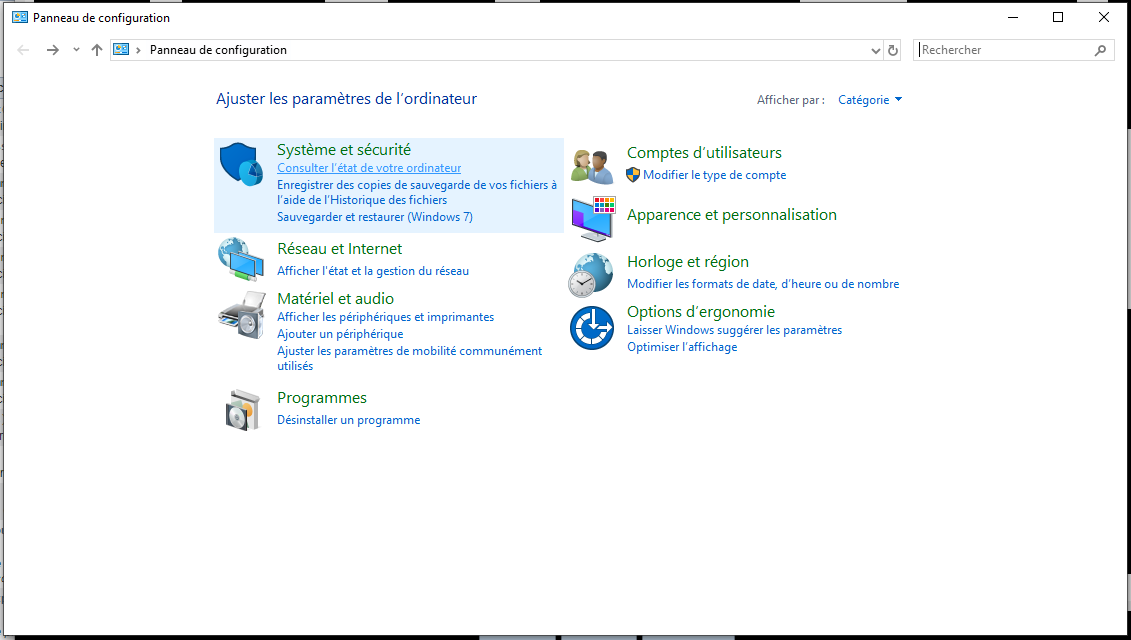Click the Désinstaller un programme link
Image resolution: width=1131 pixels, height=640 pixels.
click(348, 420)
